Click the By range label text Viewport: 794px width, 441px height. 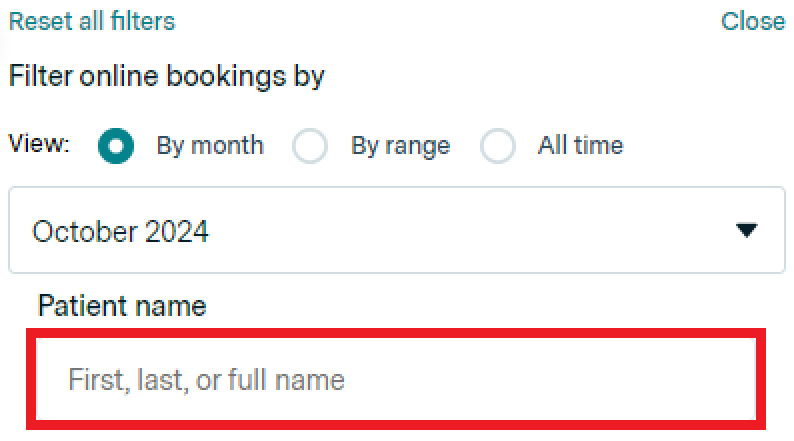(400, 146)
